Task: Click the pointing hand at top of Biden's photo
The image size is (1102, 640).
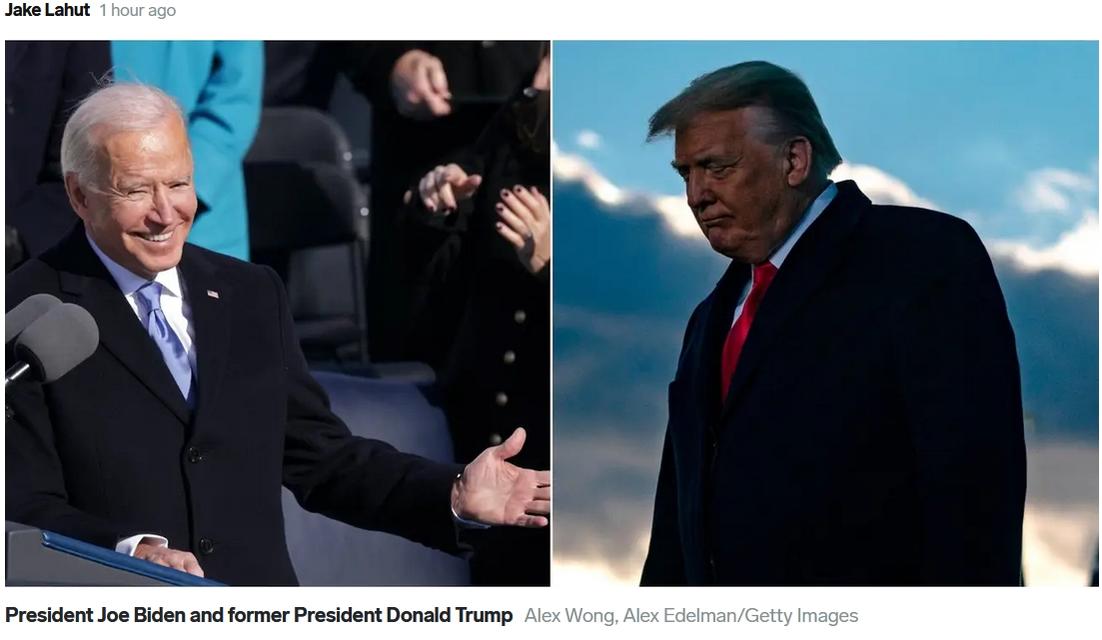Action: tap(422, 83)
